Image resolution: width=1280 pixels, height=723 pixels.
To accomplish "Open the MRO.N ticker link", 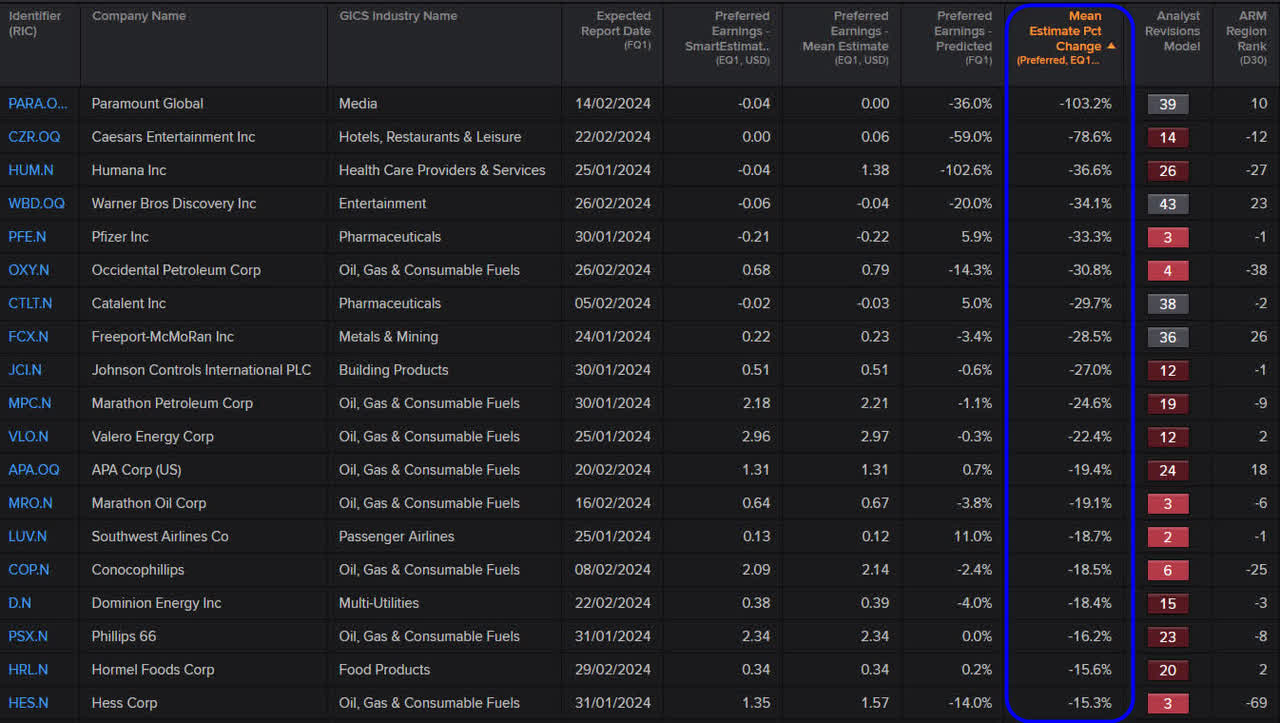I will 30,503.
